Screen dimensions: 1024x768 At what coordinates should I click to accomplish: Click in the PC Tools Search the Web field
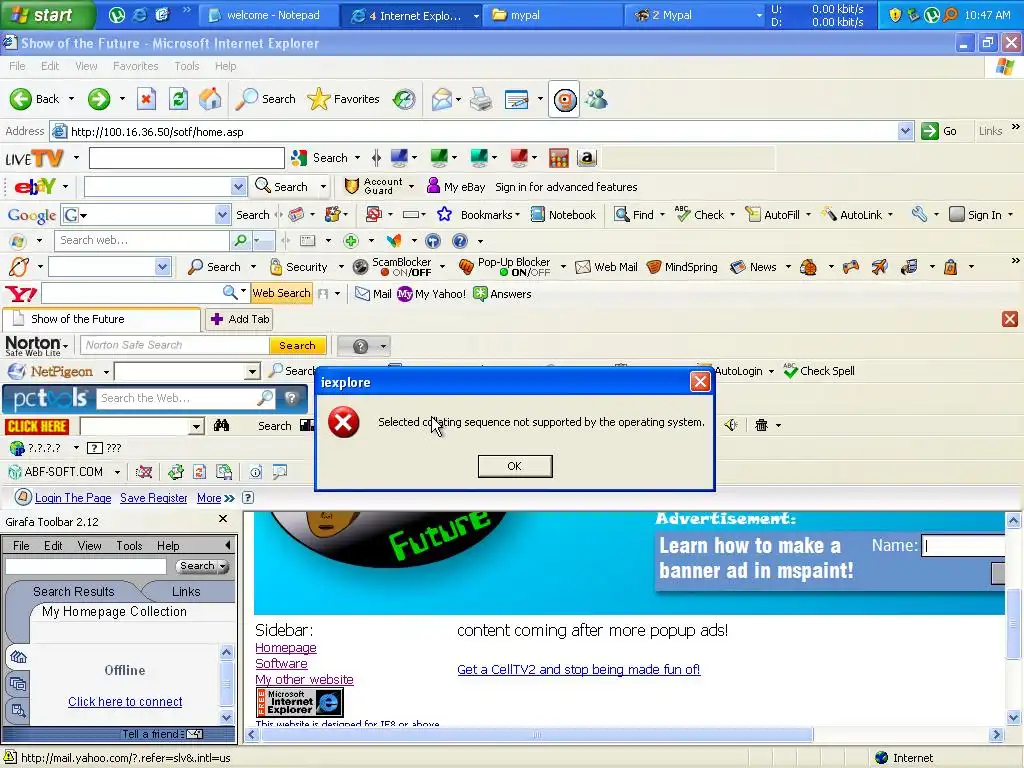[x=176, y=398]
